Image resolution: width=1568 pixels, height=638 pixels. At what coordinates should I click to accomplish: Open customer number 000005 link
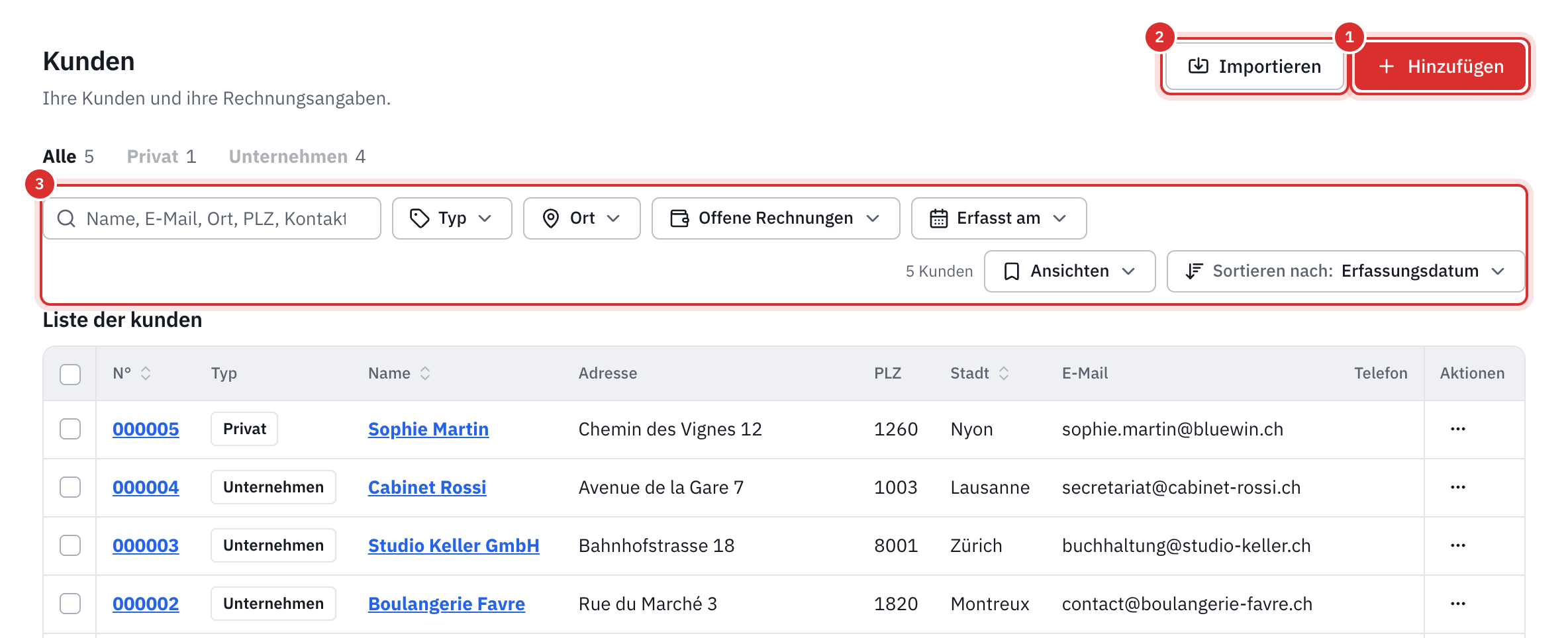[x=146, y=430]
